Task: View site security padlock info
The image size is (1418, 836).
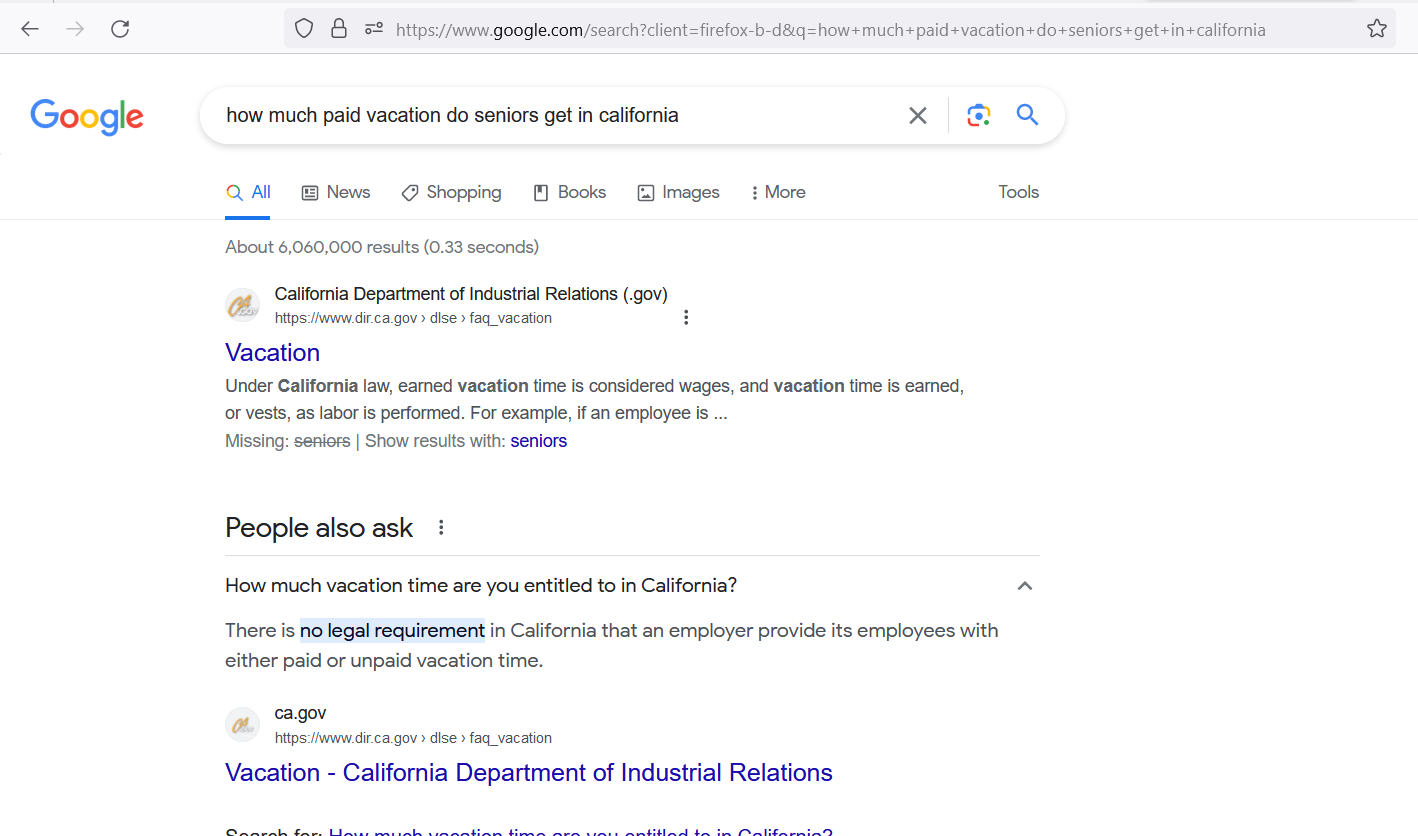Action: (339, 29)
